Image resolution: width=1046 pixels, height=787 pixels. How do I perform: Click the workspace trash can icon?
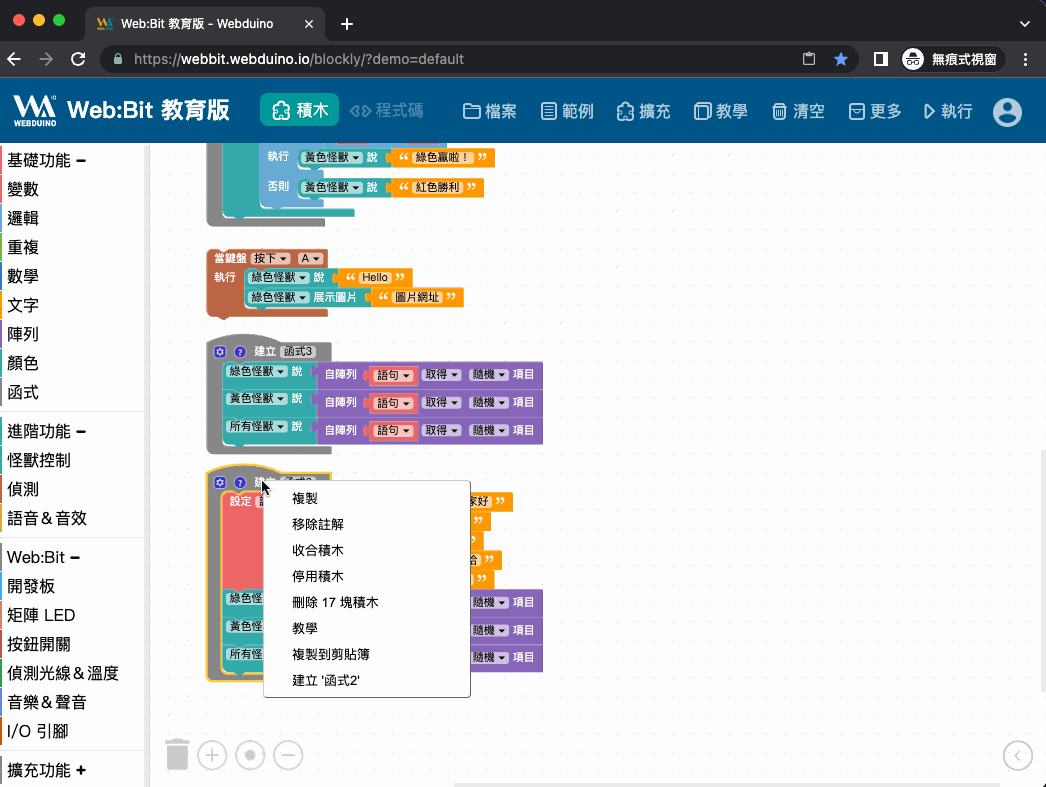(x=177, y=754)
